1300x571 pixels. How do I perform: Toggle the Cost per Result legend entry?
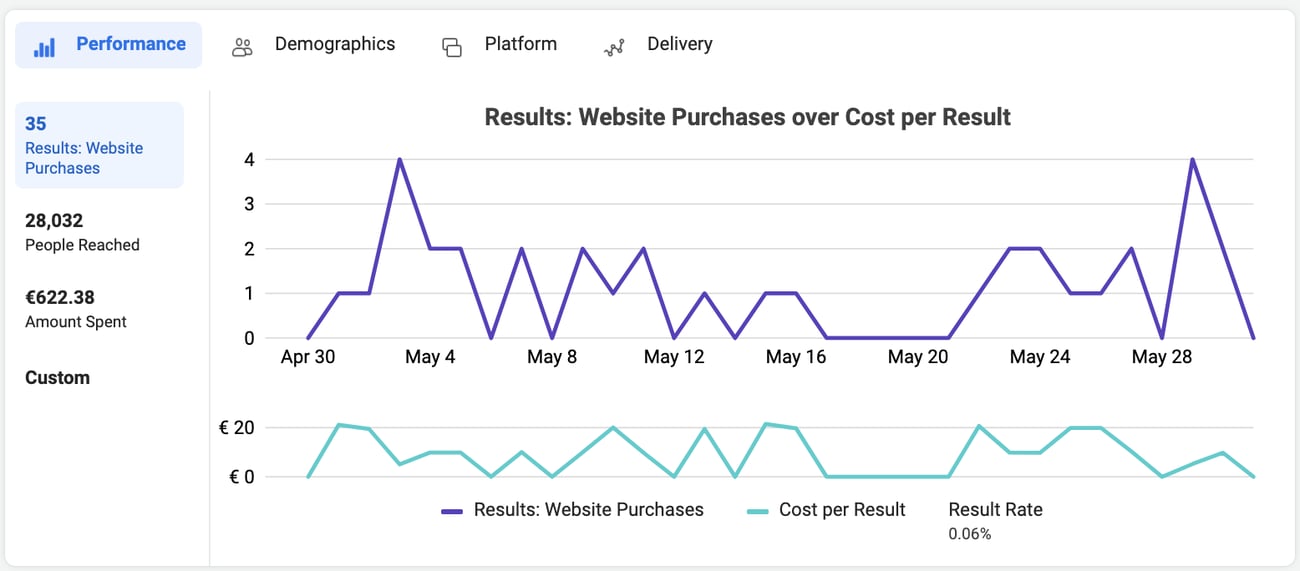click(841, 510)
